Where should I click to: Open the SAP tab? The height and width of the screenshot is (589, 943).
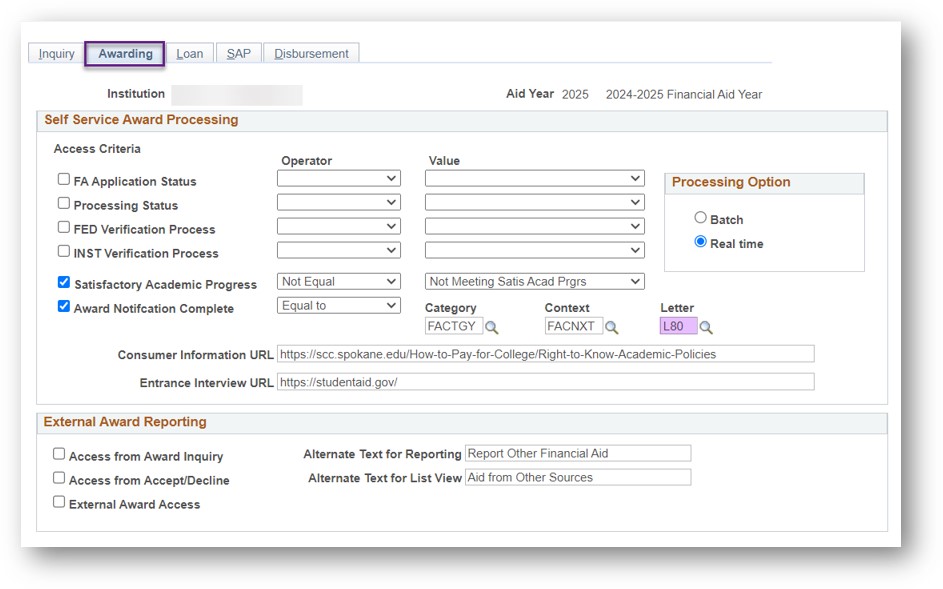[x=239, y=54]
